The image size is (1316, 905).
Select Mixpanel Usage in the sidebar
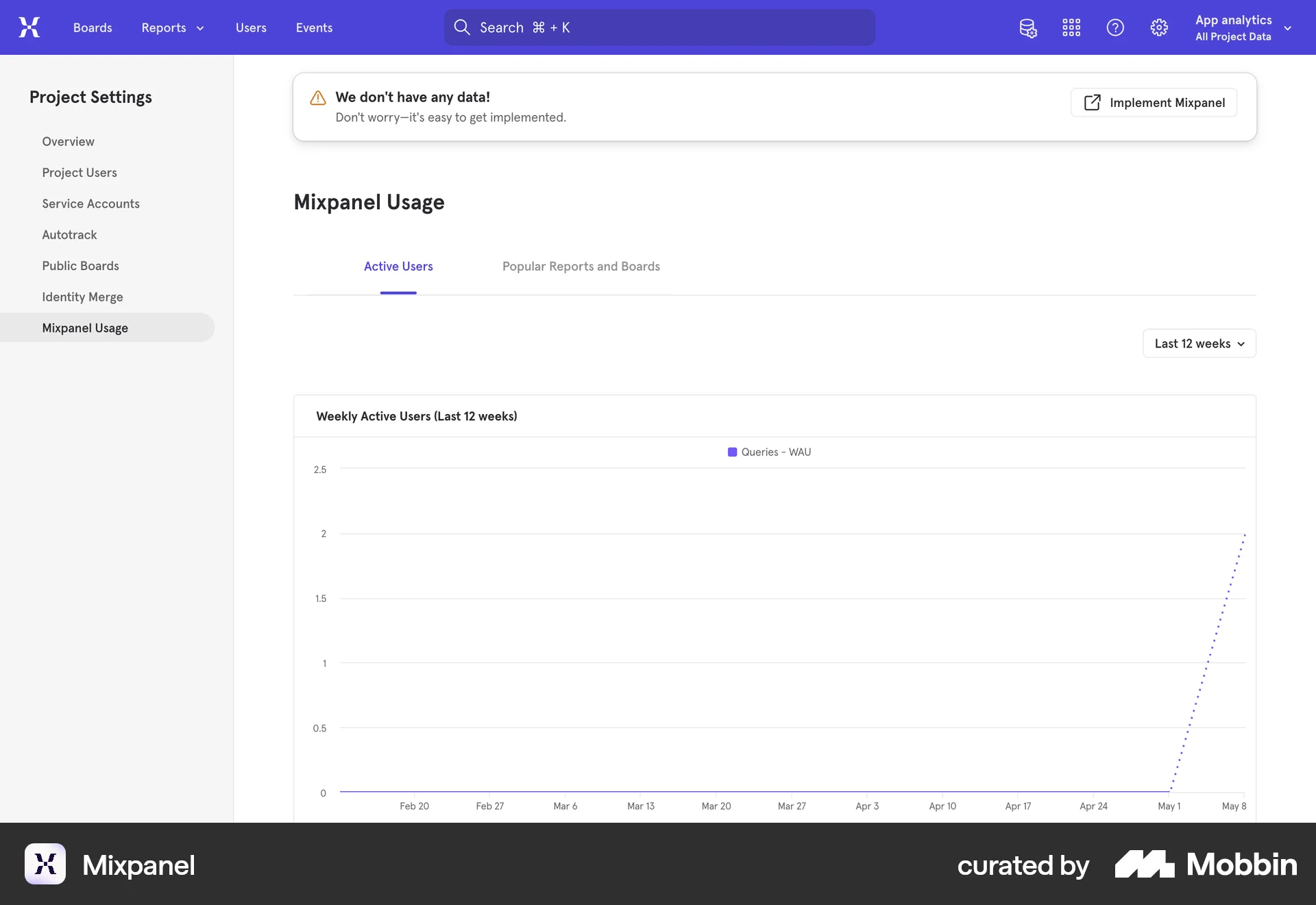(107, 328)
